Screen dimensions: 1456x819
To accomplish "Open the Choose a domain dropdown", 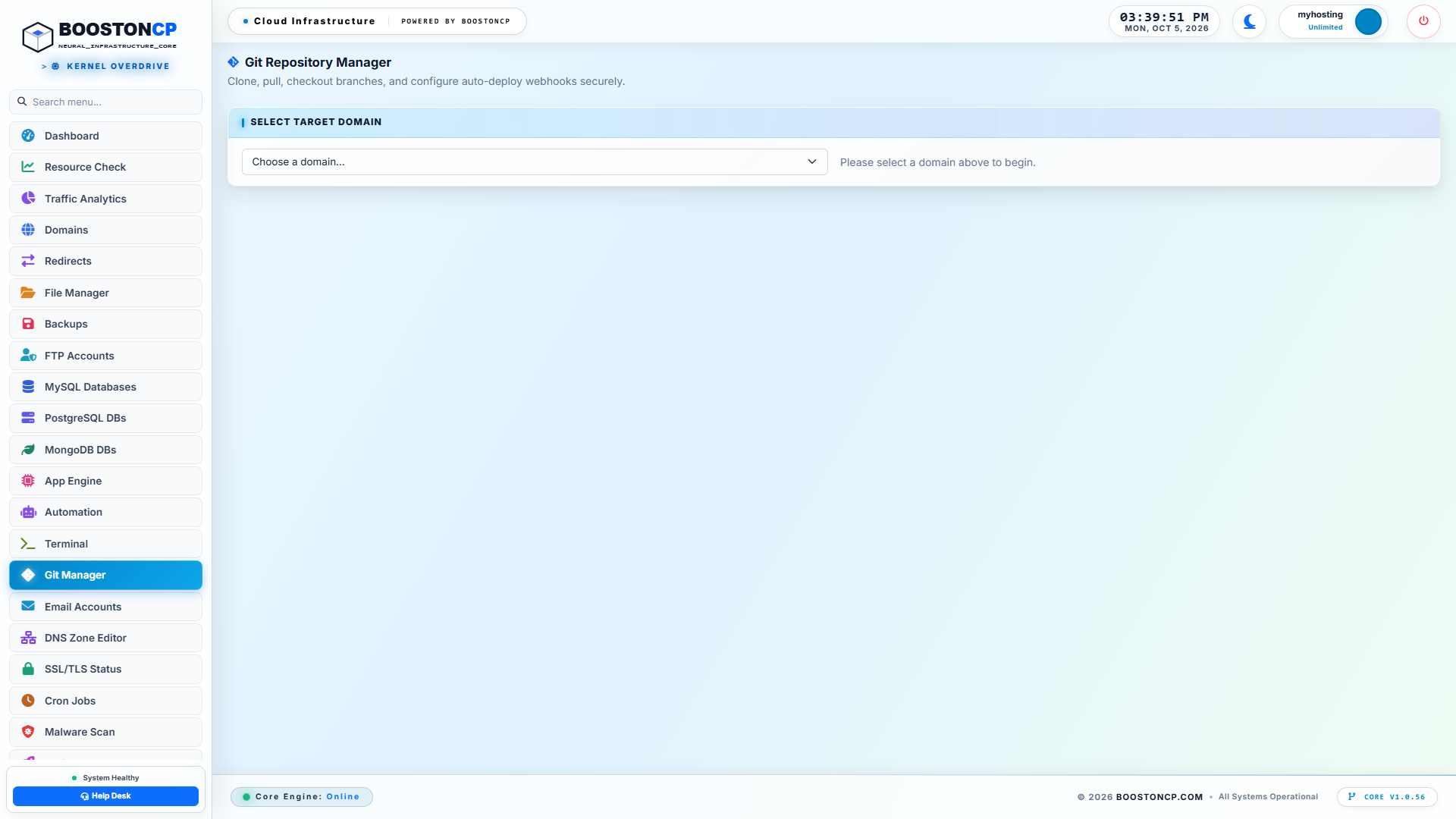I will pos(535,162).
